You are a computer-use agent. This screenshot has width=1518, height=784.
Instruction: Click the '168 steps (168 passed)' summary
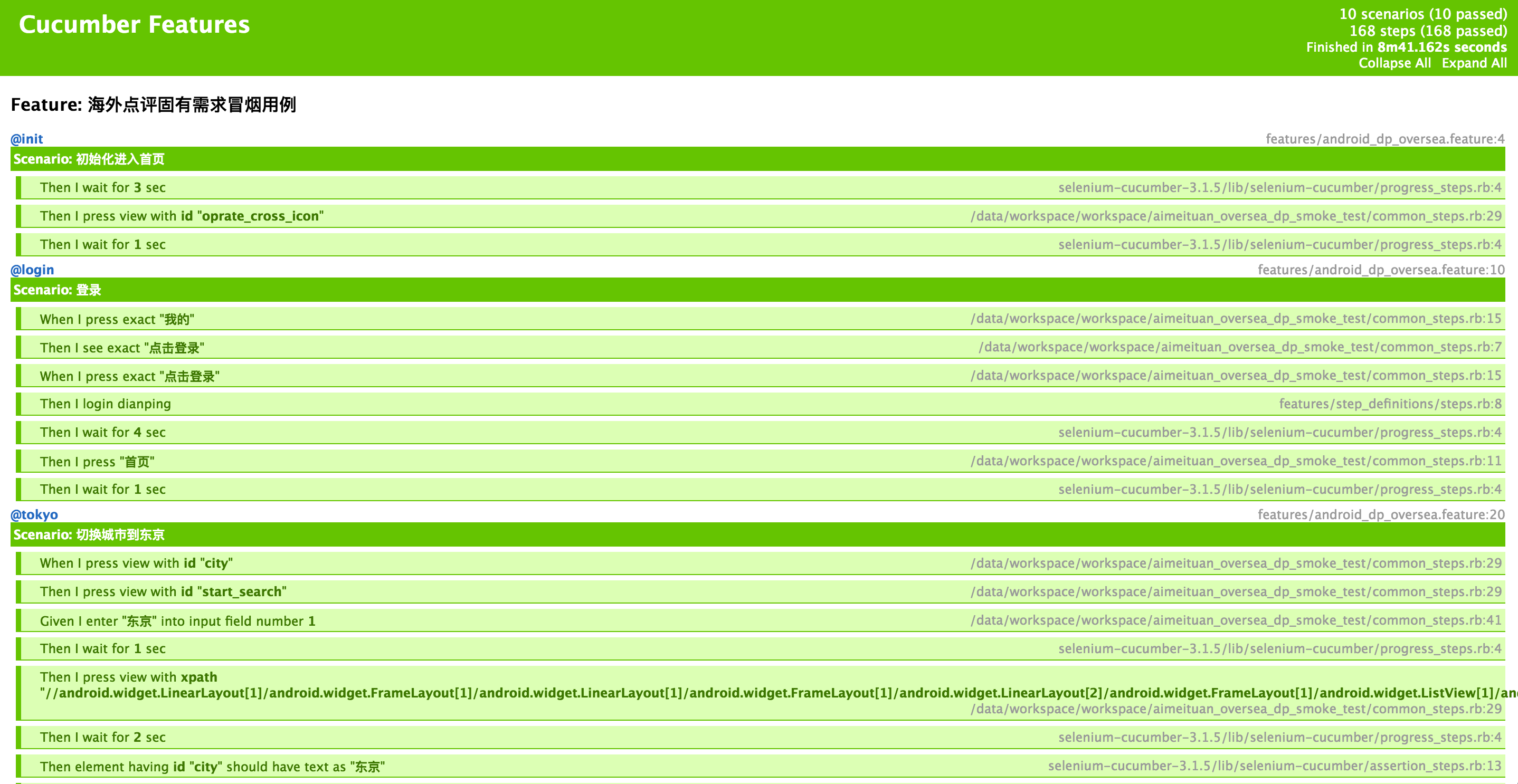pos(1428,31)
